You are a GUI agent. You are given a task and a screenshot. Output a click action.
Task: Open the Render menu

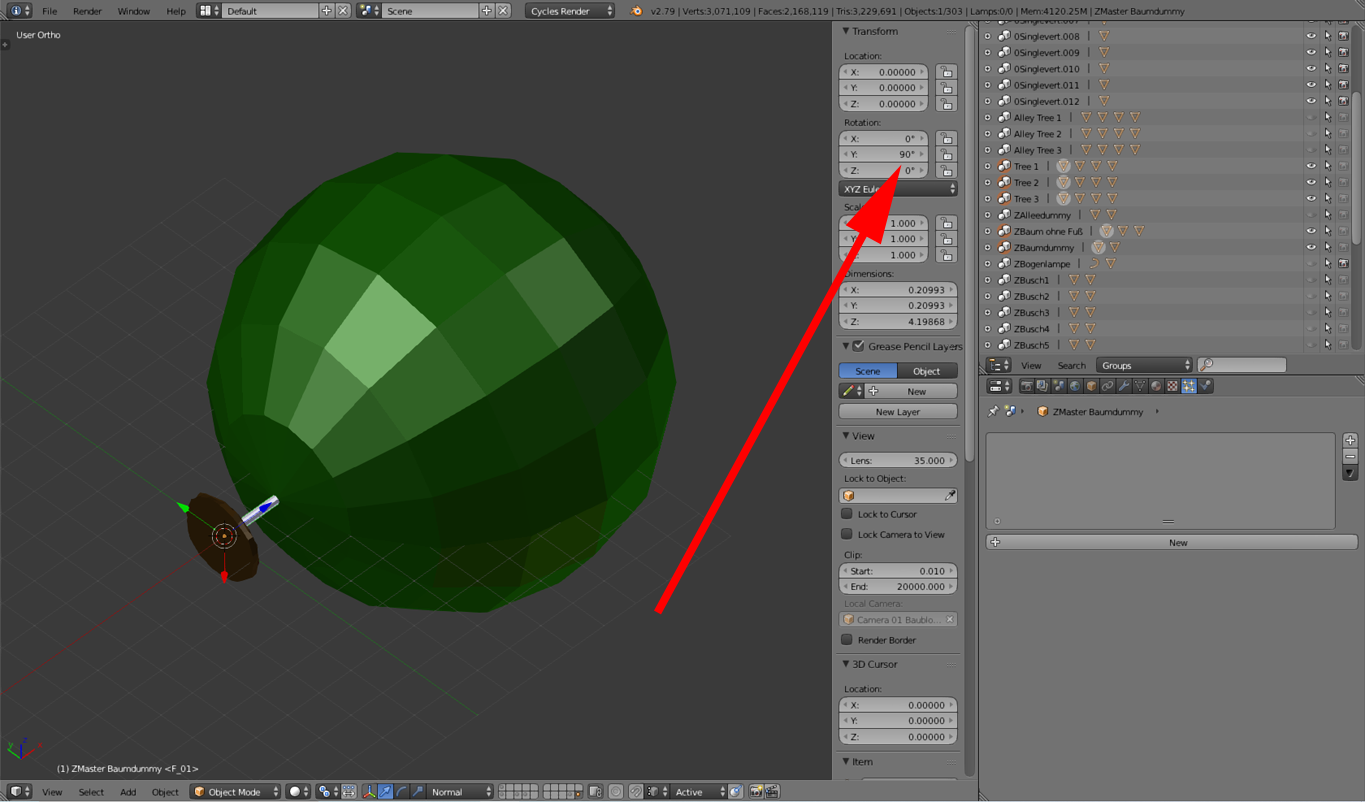tap(87, 11)
